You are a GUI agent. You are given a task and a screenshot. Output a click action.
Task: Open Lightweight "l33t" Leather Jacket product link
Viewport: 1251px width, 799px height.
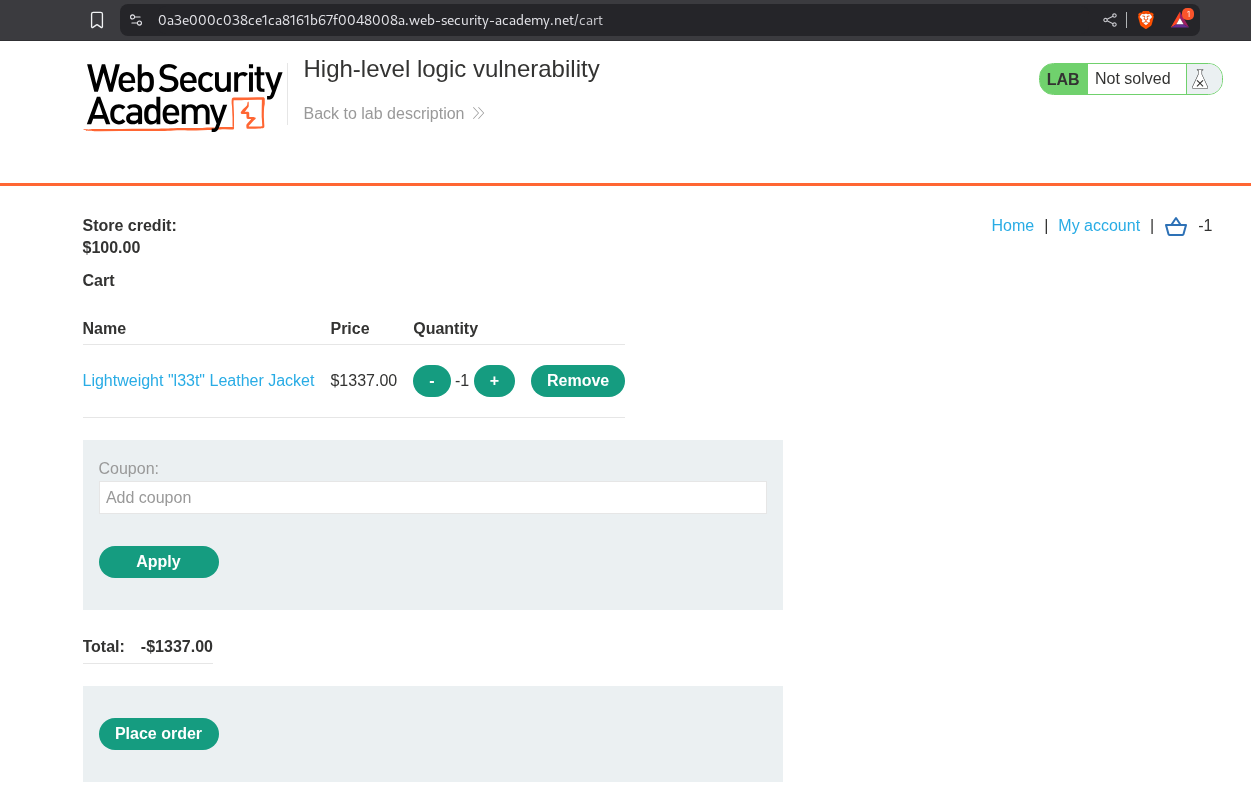[x=198, y=381]
